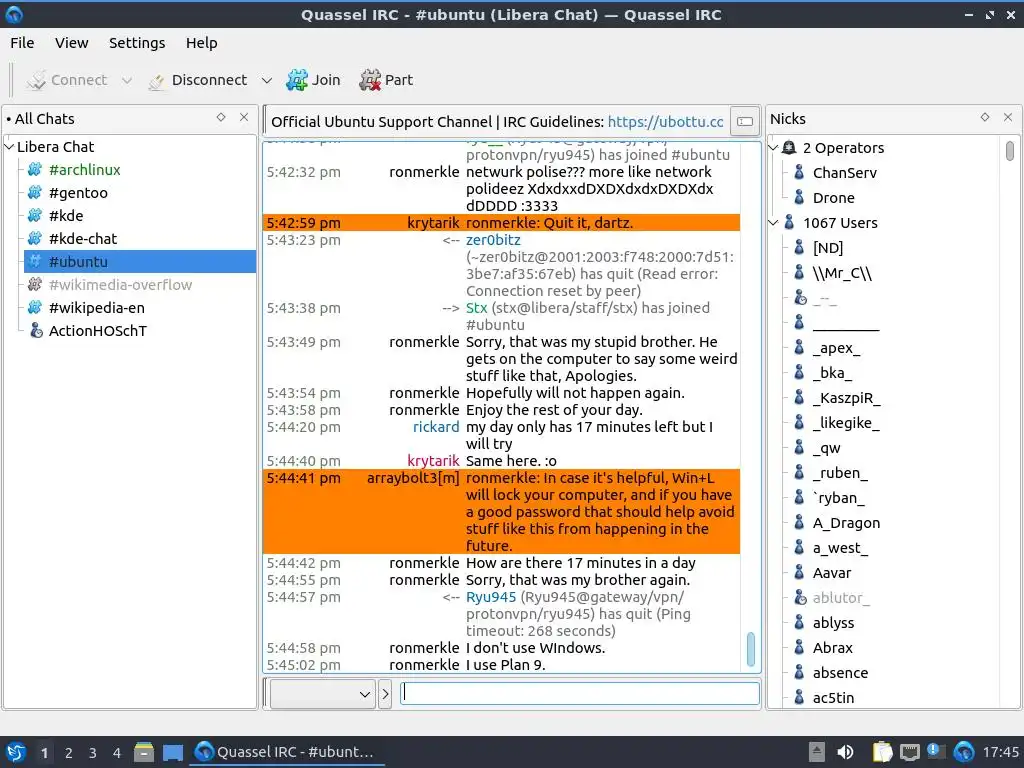Image resolution: width=1024 pixels, height=768 pixels.
Task: Click the Connect toolbar button
Action: [66, 80]
